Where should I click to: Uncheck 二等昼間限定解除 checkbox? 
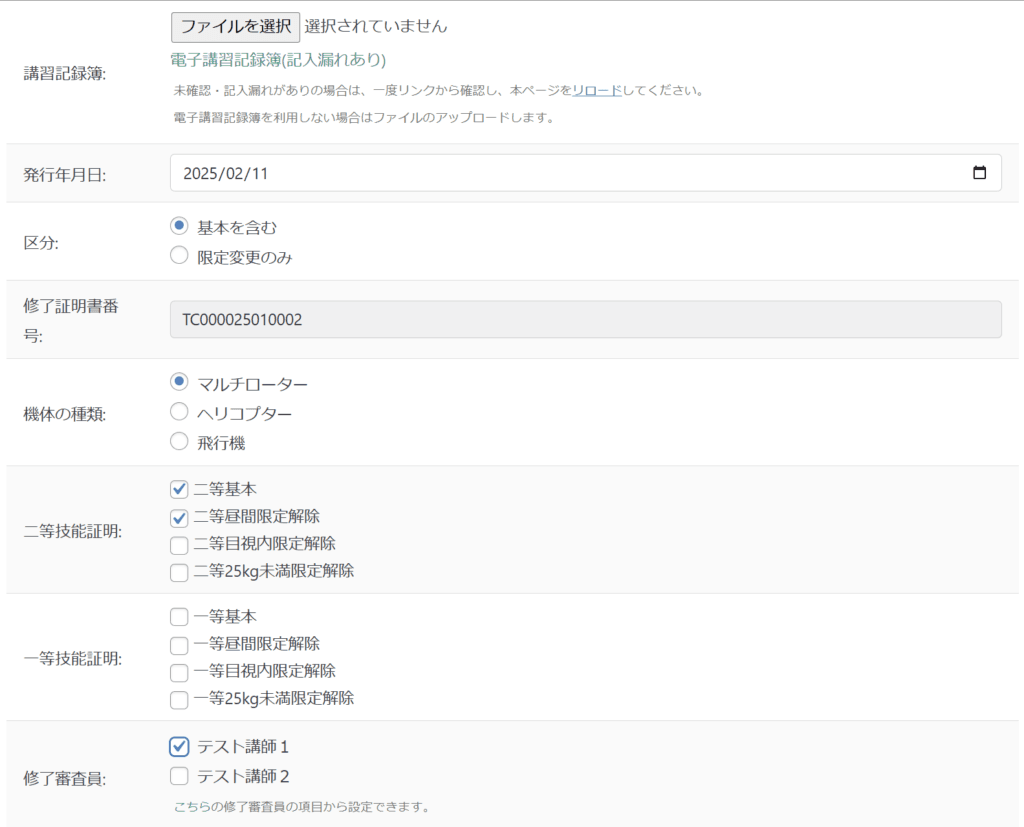point(180,517)
